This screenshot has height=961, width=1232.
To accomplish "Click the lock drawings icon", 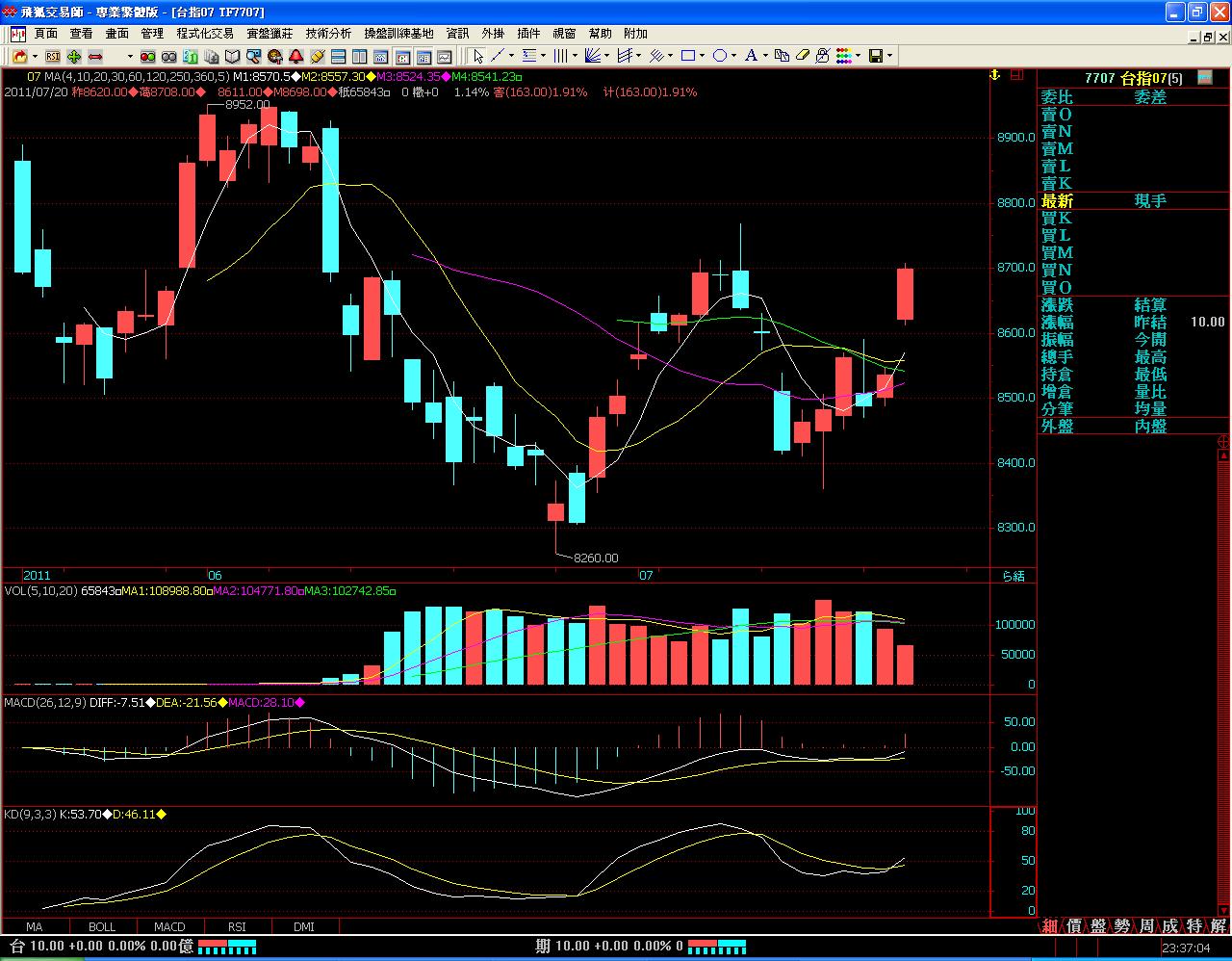I will click(x=823, y=56).
